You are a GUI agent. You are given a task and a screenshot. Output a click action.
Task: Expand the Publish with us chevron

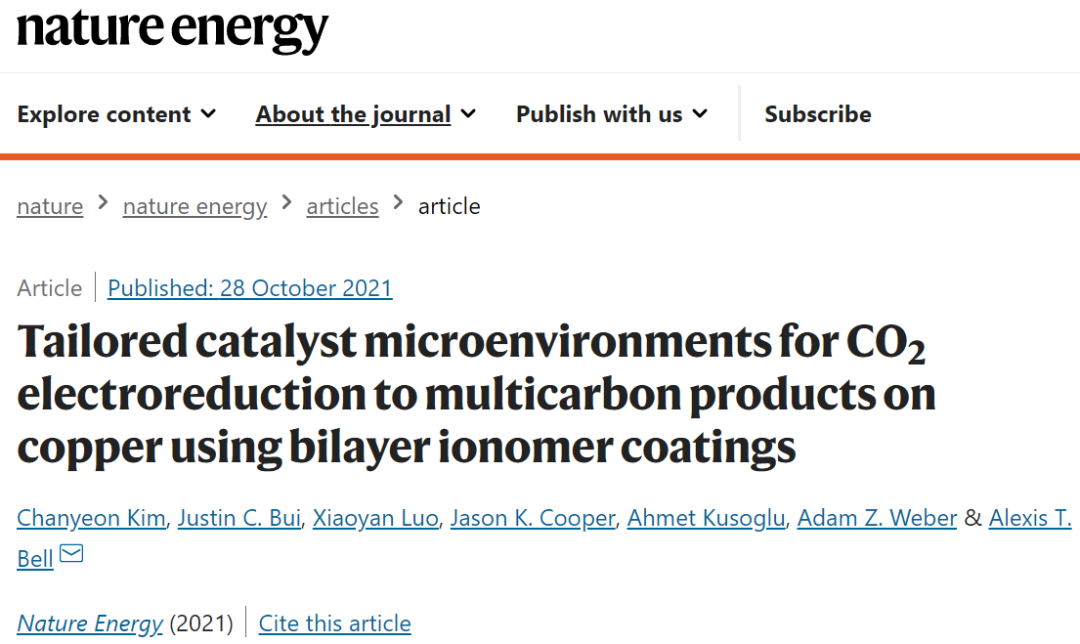click(700, 114)
